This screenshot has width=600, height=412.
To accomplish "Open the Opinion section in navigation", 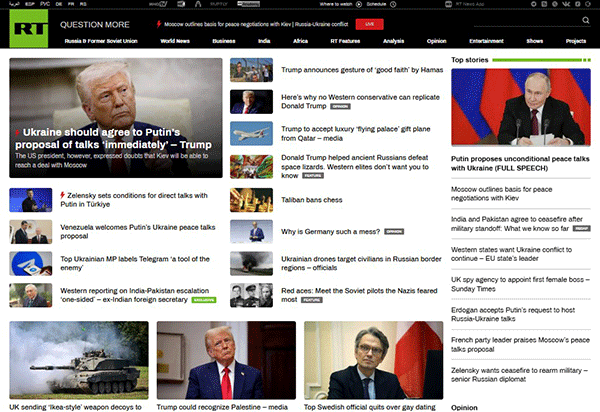I will point(437,41).
